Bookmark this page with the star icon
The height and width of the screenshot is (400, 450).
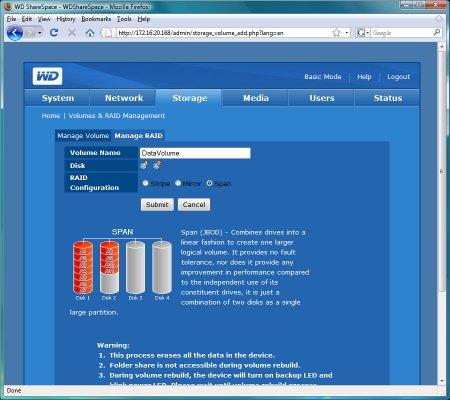pos(337,33)
